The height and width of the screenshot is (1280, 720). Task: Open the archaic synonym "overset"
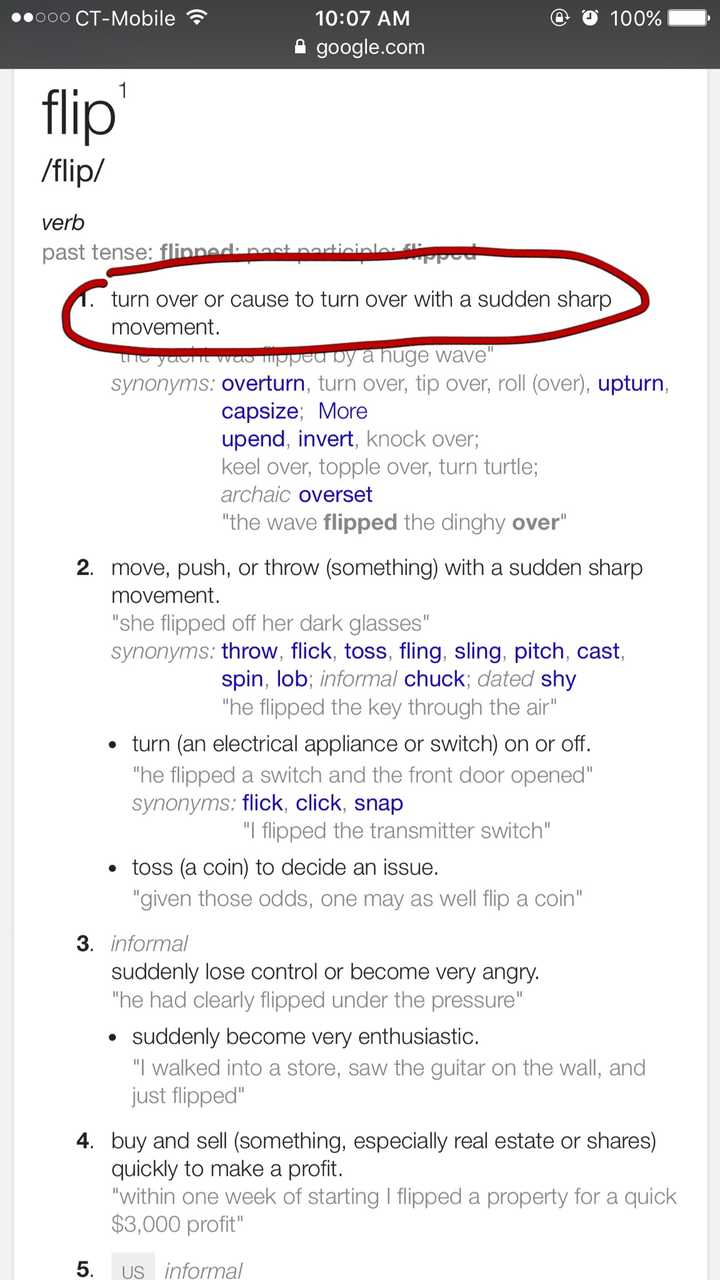335,495
